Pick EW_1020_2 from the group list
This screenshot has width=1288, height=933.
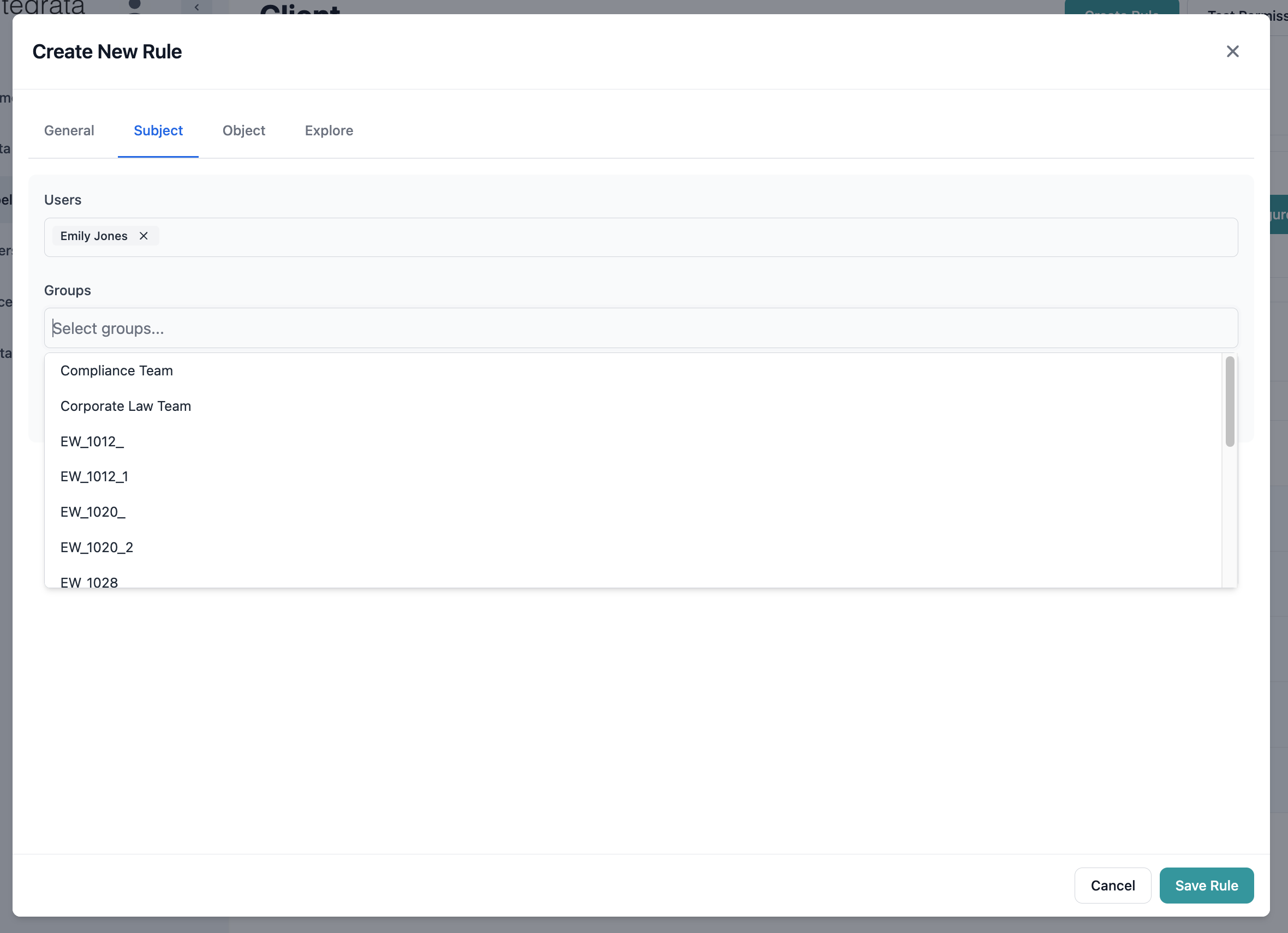pos(97,547)
